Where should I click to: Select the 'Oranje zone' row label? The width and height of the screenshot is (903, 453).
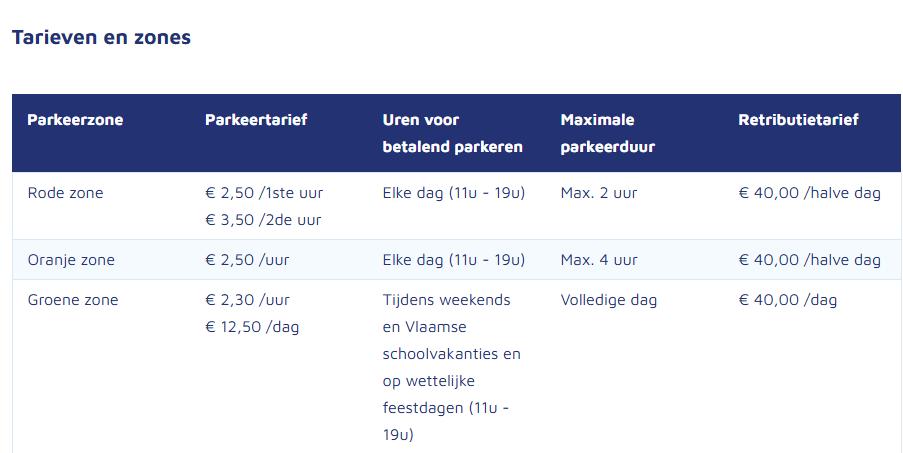[x=71, y=260]
